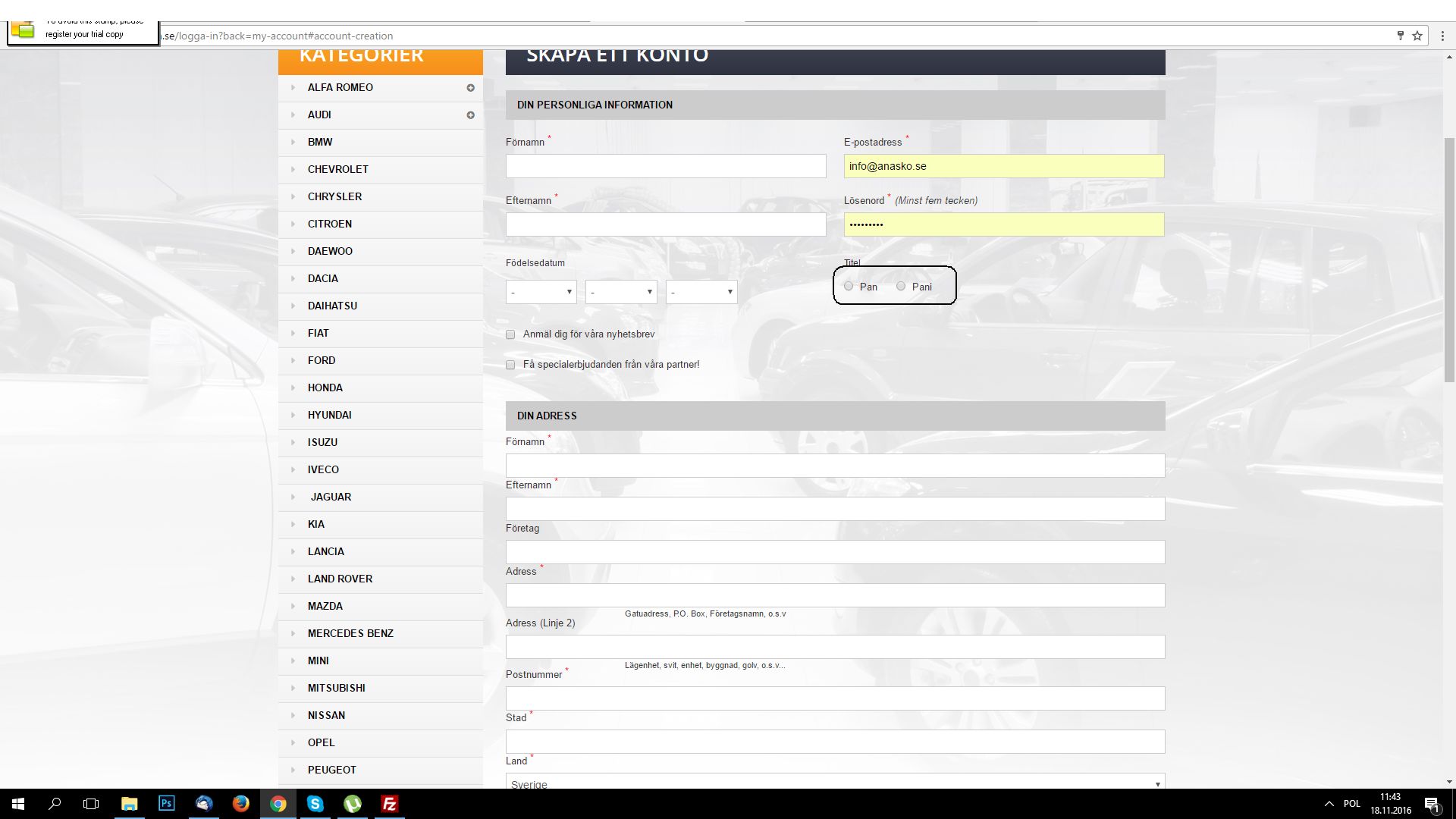This screenshot has height=819, width=1456.
Task: Go to Peugeot category link
Action: tap(331, 770)
